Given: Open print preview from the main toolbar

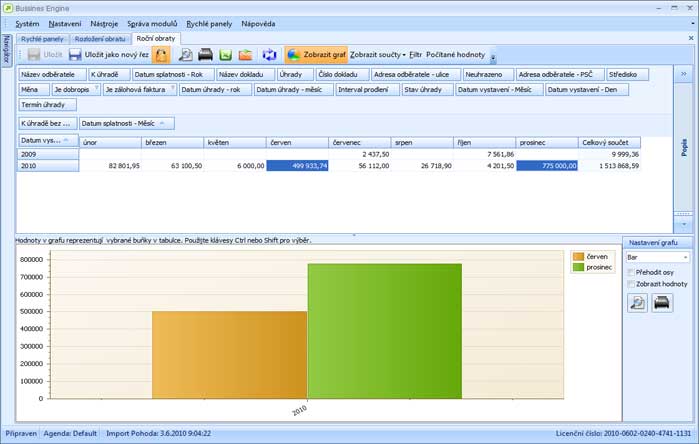Looking at the screenshot, I should [x=186, y=54].
